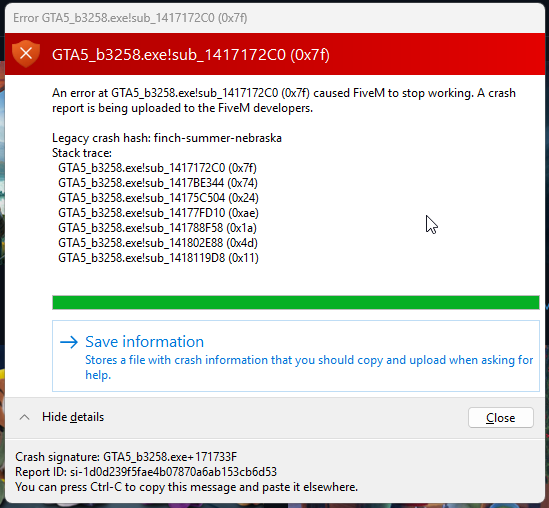Click the Ctrl-C copy hint text
This screenshot has height=508, width=549.
[x=187, y=487]
